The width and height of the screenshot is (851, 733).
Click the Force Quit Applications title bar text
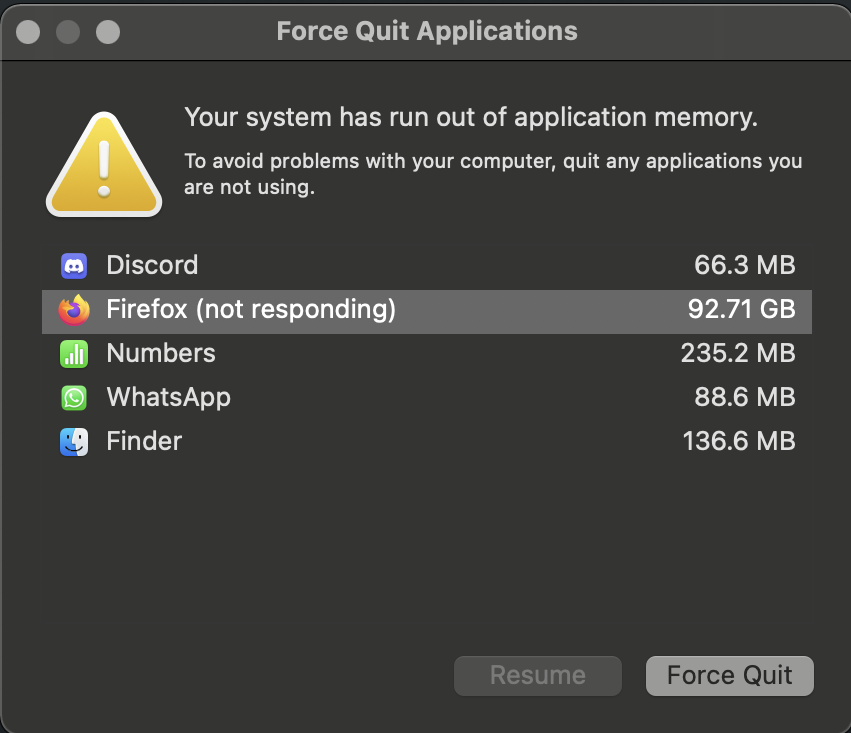coord(427,31)
